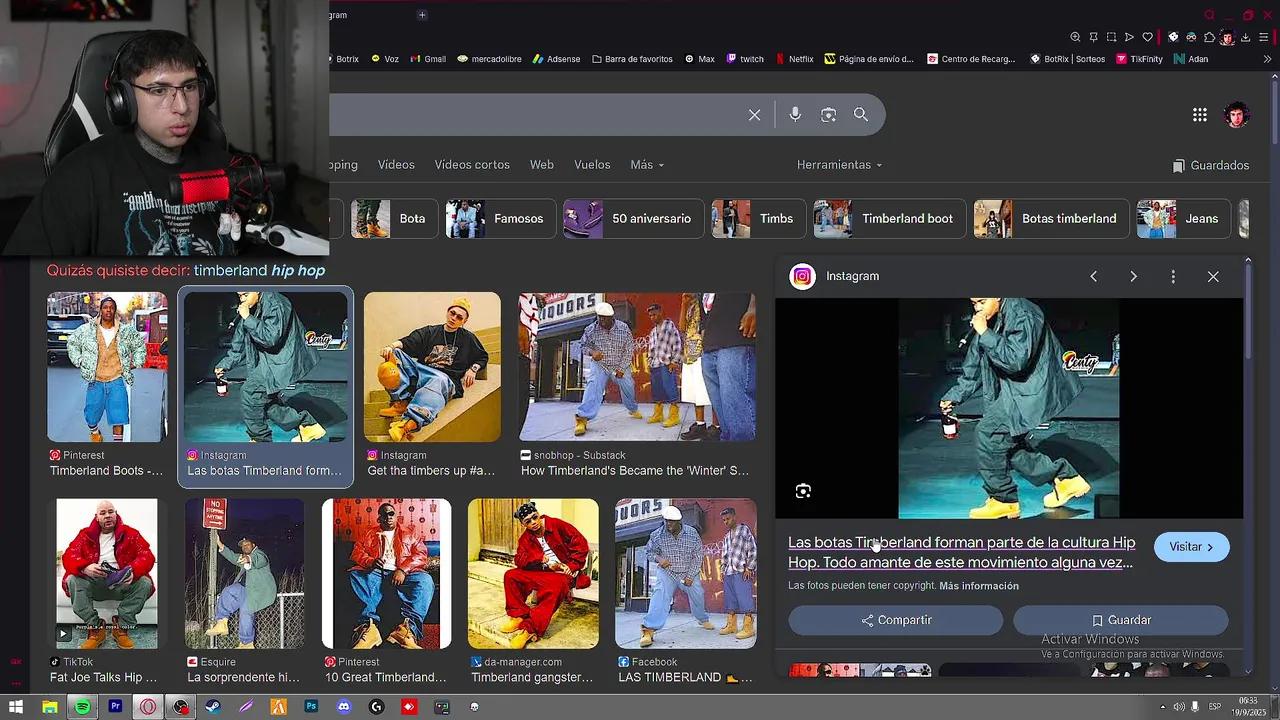The height and width of the screenshot is (720, 1280).
Task: Open the Google account avatar
Action: tap(1237, 115)
